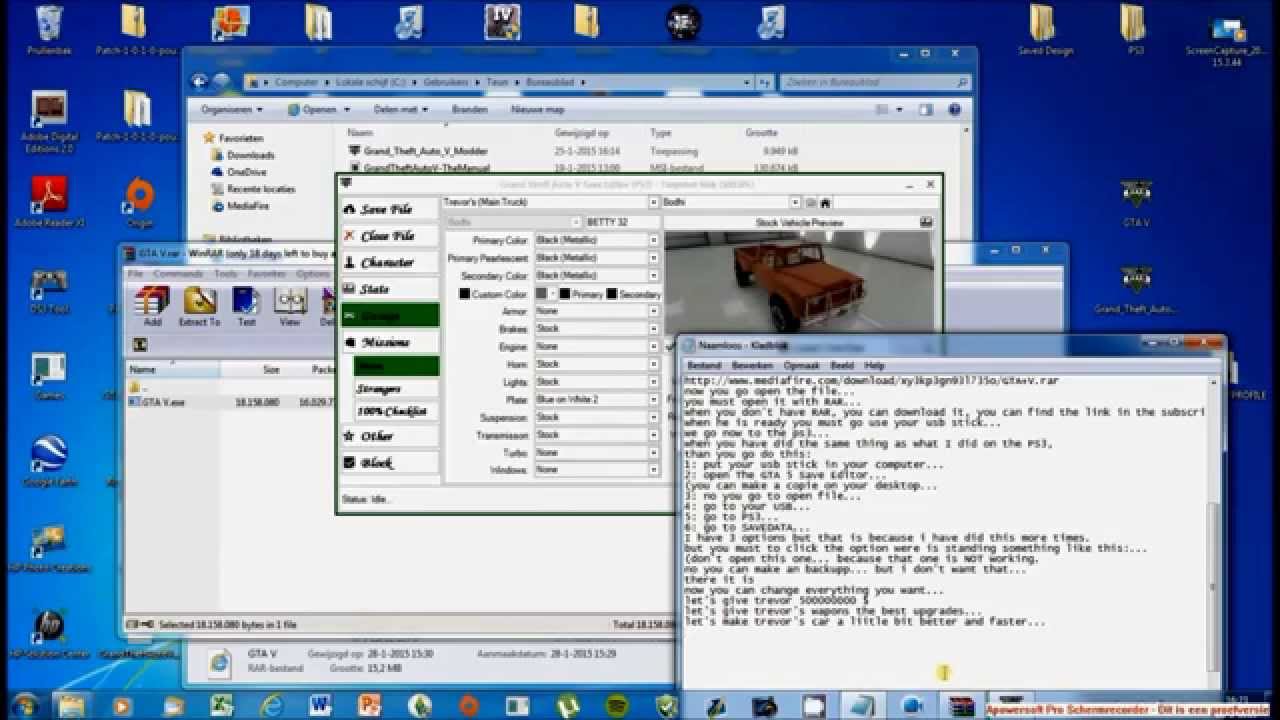The width and height of the screenshot is (1280, 720).
Task: Open the Opmaak menu in Kladblok
Action: (x=802, y=366)
